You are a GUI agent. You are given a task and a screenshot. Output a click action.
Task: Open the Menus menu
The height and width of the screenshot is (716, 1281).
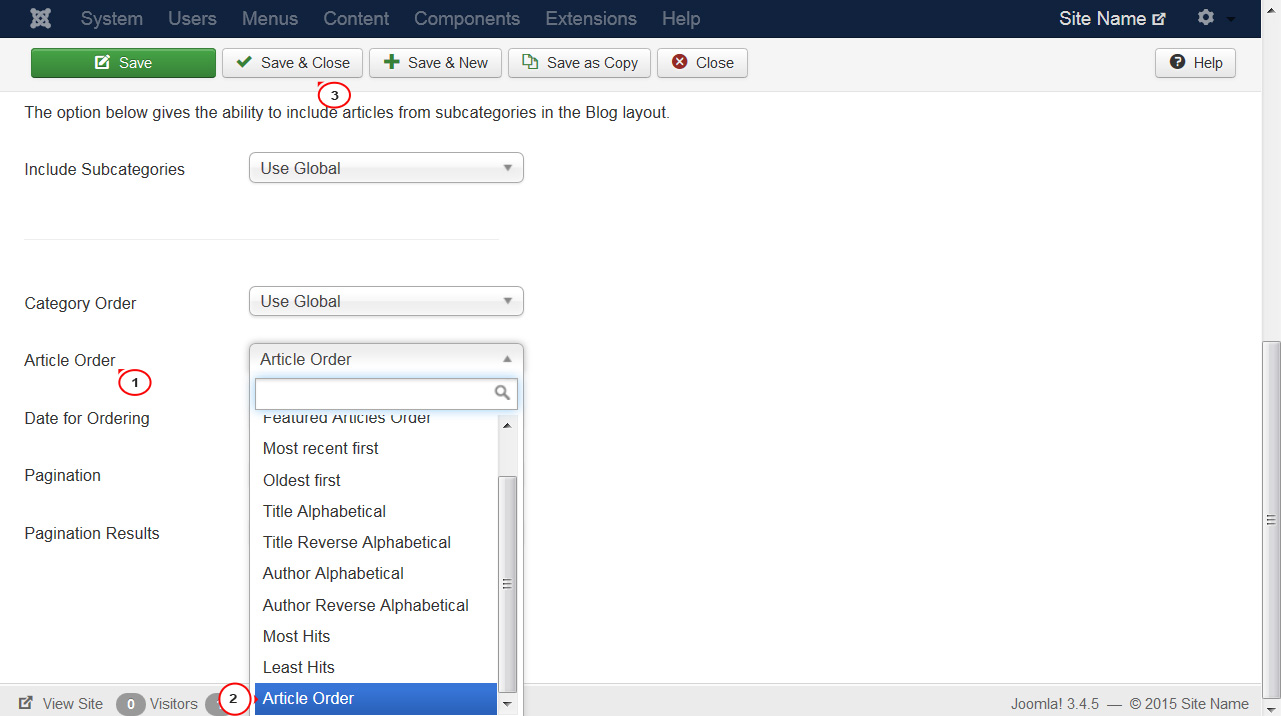tap(270, 19)
